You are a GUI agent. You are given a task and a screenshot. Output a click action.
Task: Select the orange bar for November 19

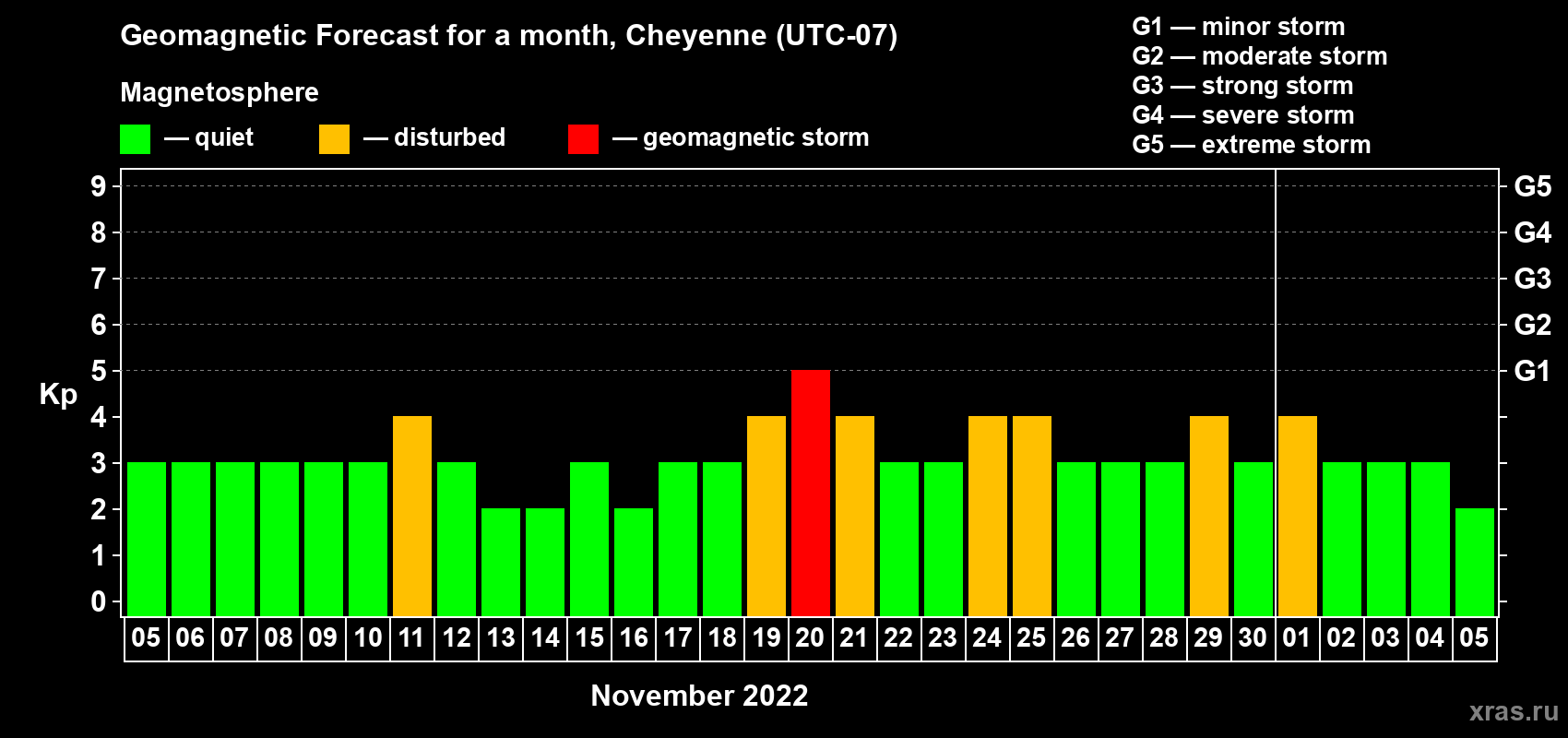click(x=766, y=516)
